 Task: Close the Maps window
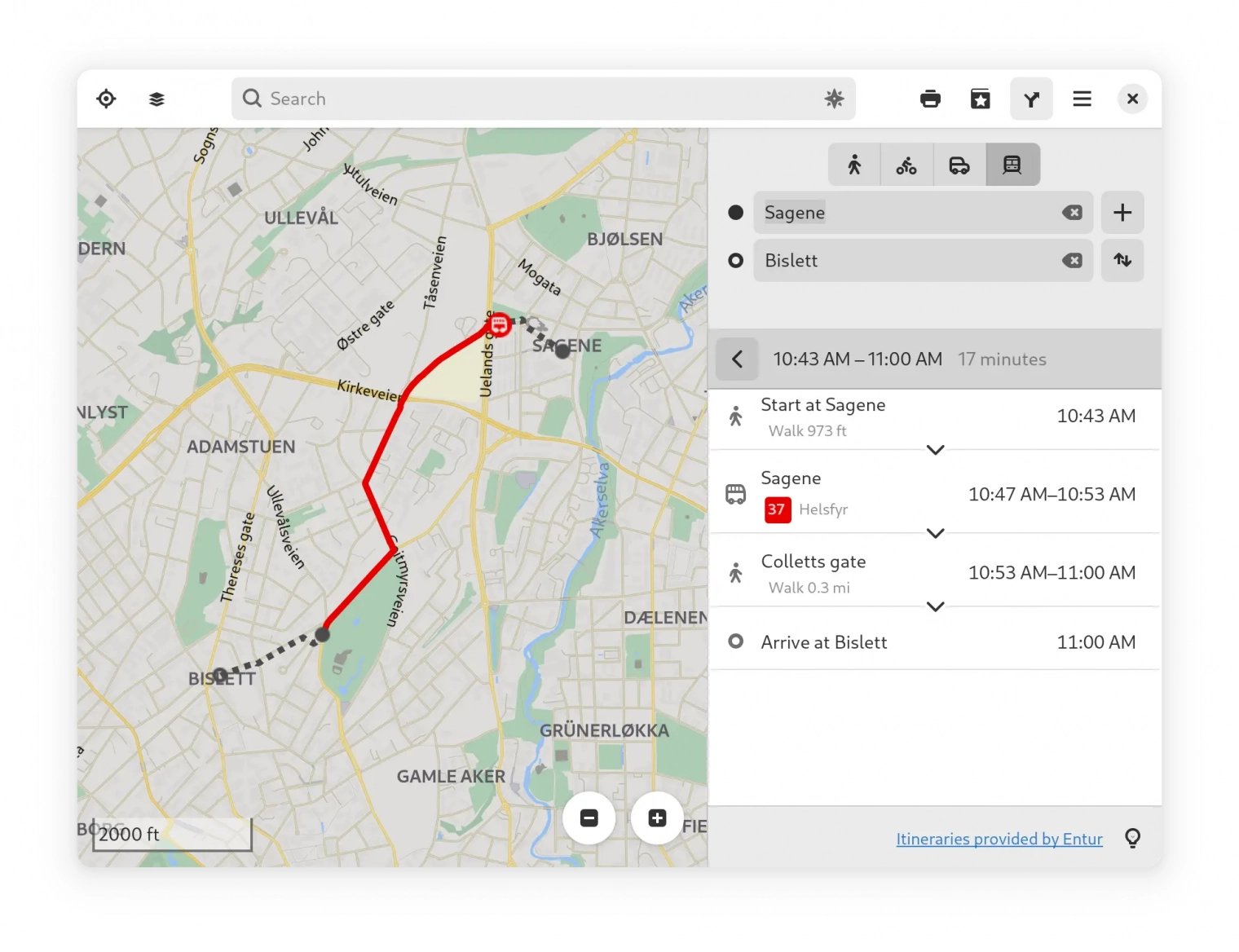pyautogui.click(x=1132, y=99)
